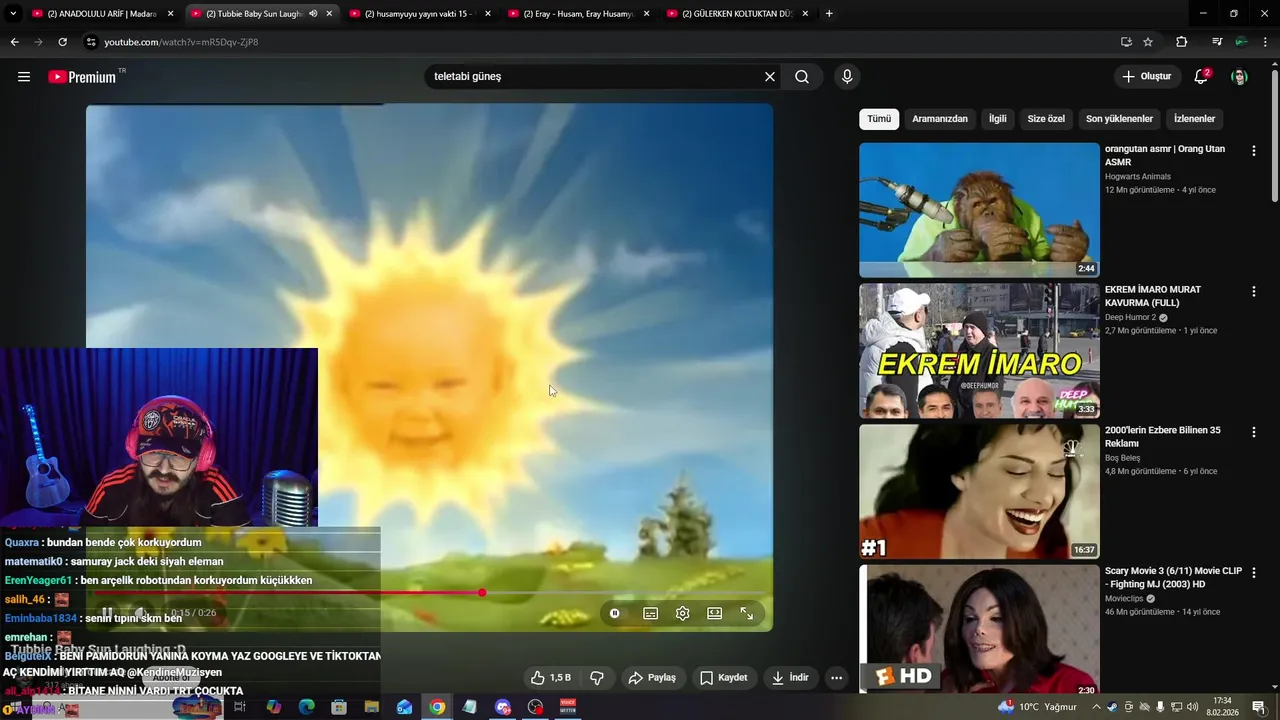Download the video with İndir

click(790, 677)
